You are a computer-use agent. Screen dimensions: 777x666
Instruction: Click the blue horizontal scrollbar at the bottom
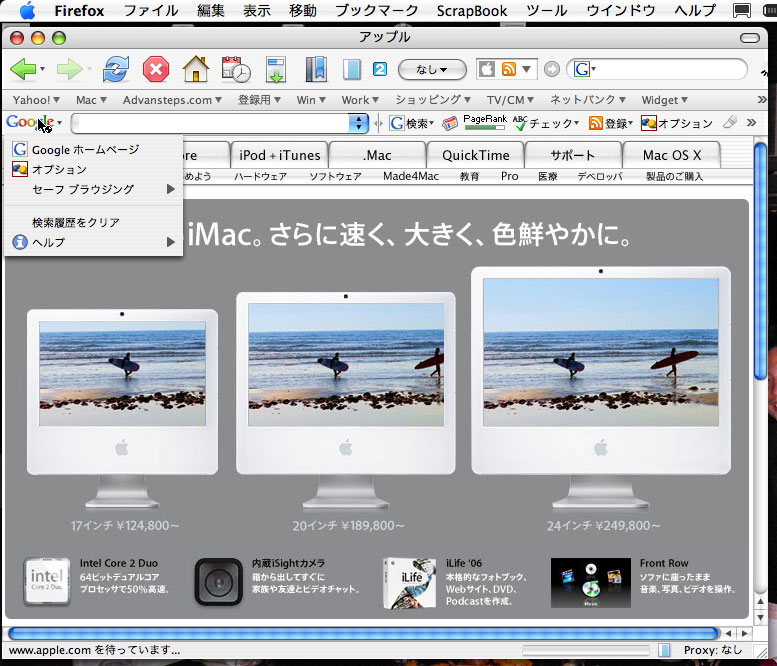(x=362, y=633)
